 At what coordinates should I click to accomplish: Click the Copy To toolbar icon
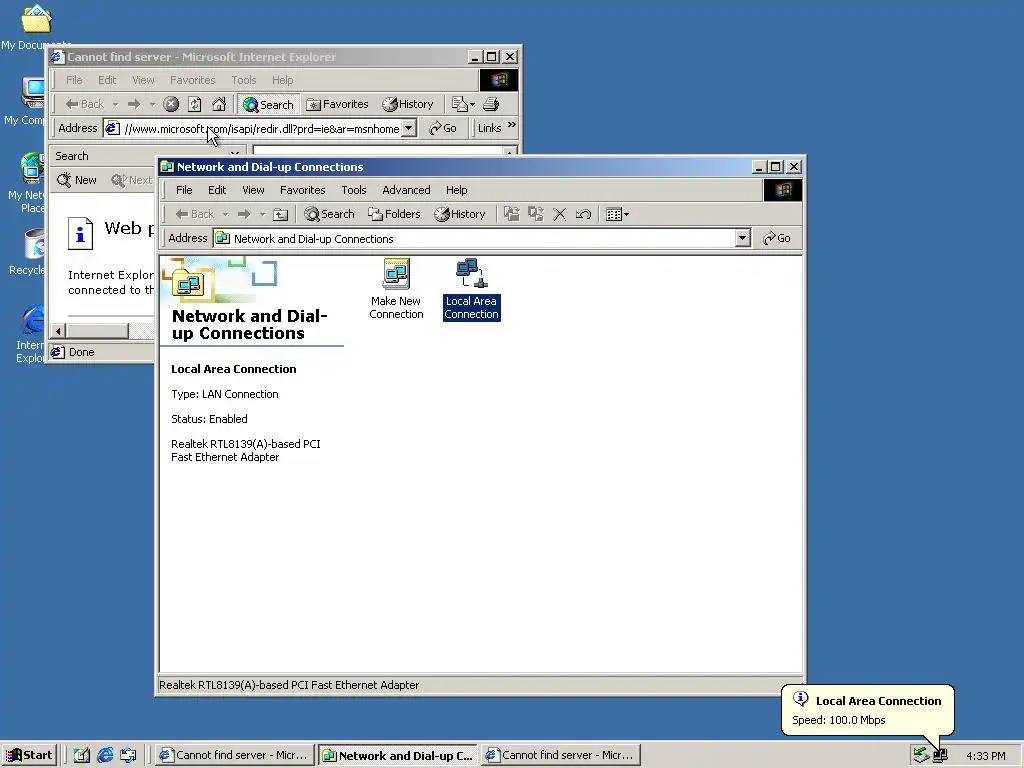pyautogui.click(x=536, y=214)
